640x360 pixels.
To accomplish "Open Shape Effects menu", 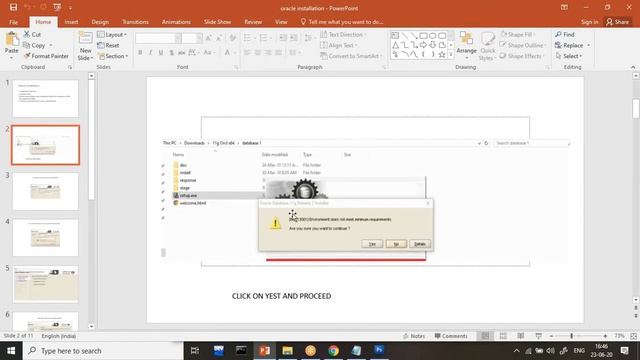I will tap(522, 56).
